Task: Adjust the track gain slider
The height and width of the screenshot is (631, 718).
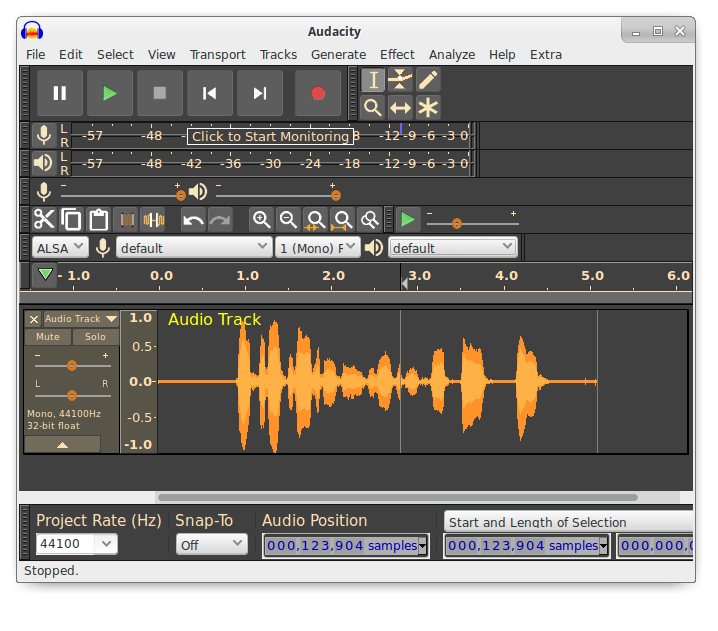Action: 71,366
